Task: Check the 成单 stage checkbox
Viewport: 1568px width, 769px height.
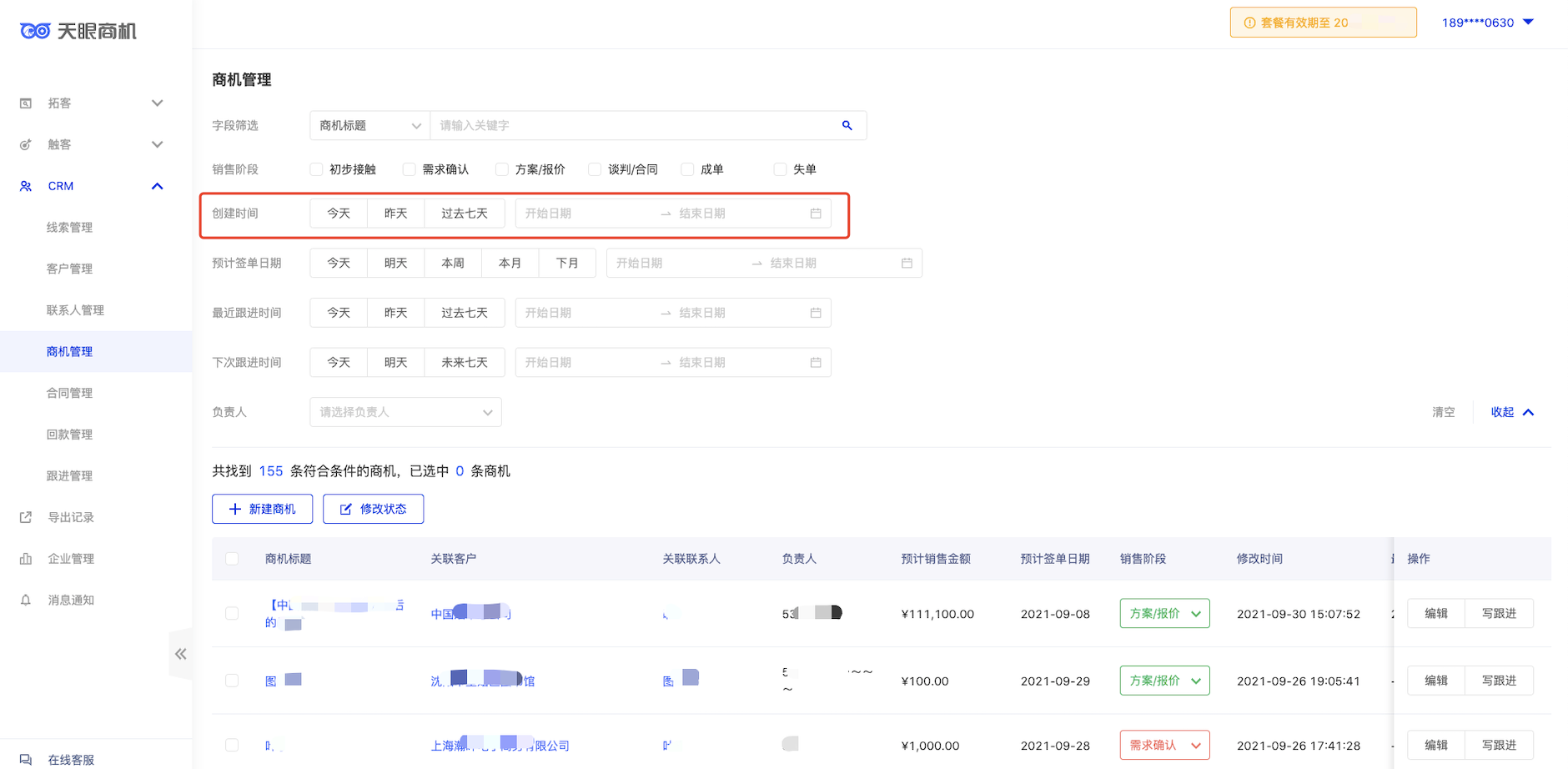Action: pyautogui.click(x=687, y=169)
